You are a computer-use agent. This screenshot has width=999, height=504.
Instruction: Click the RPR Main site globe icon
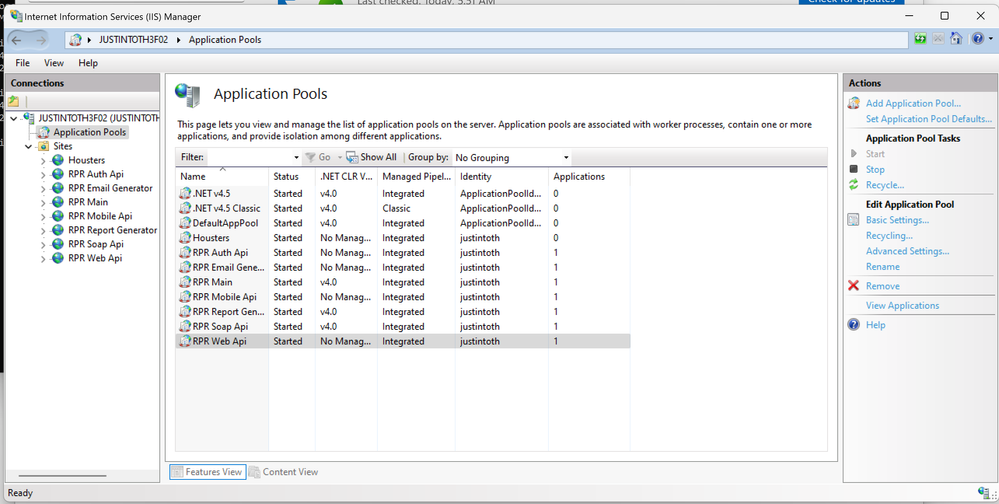coord(58,202)
